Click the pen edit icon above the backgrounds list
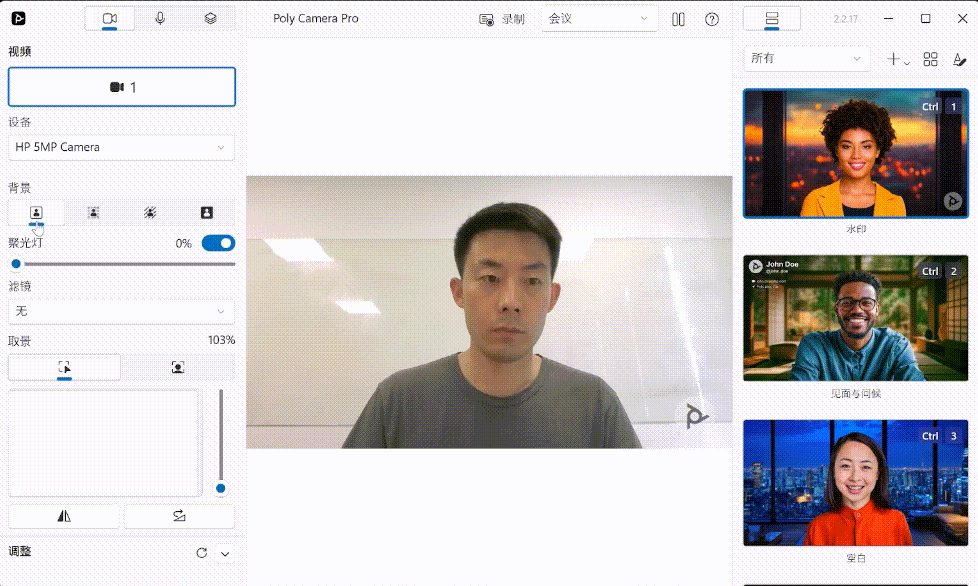The width and height of the screenshot is (978, 586). click(x=960, y=58)
